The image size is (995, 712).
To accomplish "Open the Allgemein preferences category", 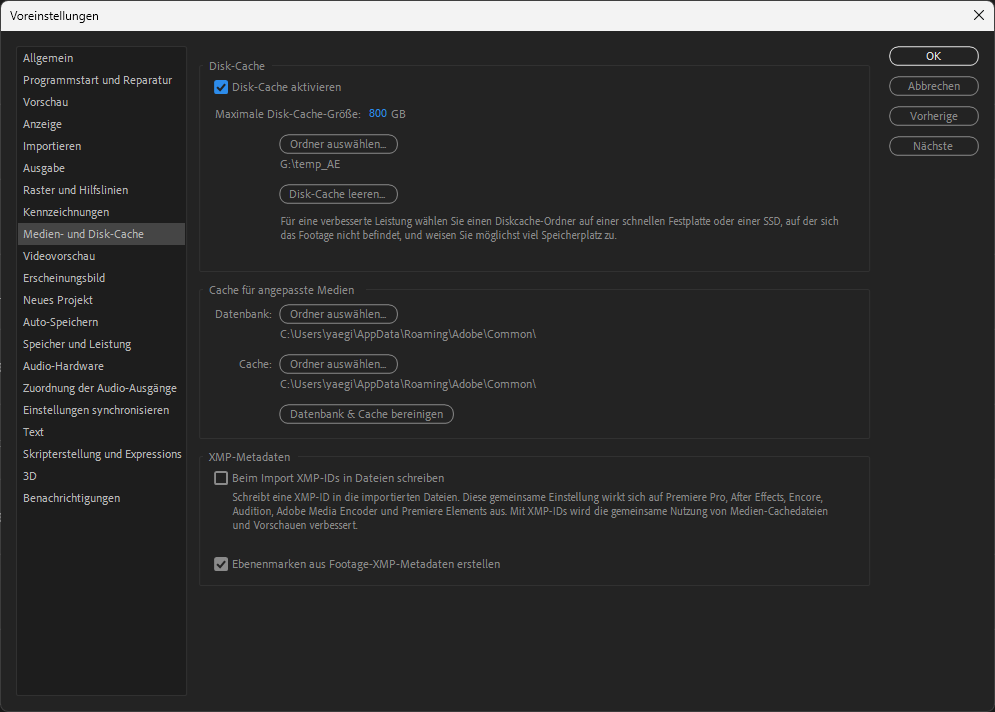I will [48, 58].
